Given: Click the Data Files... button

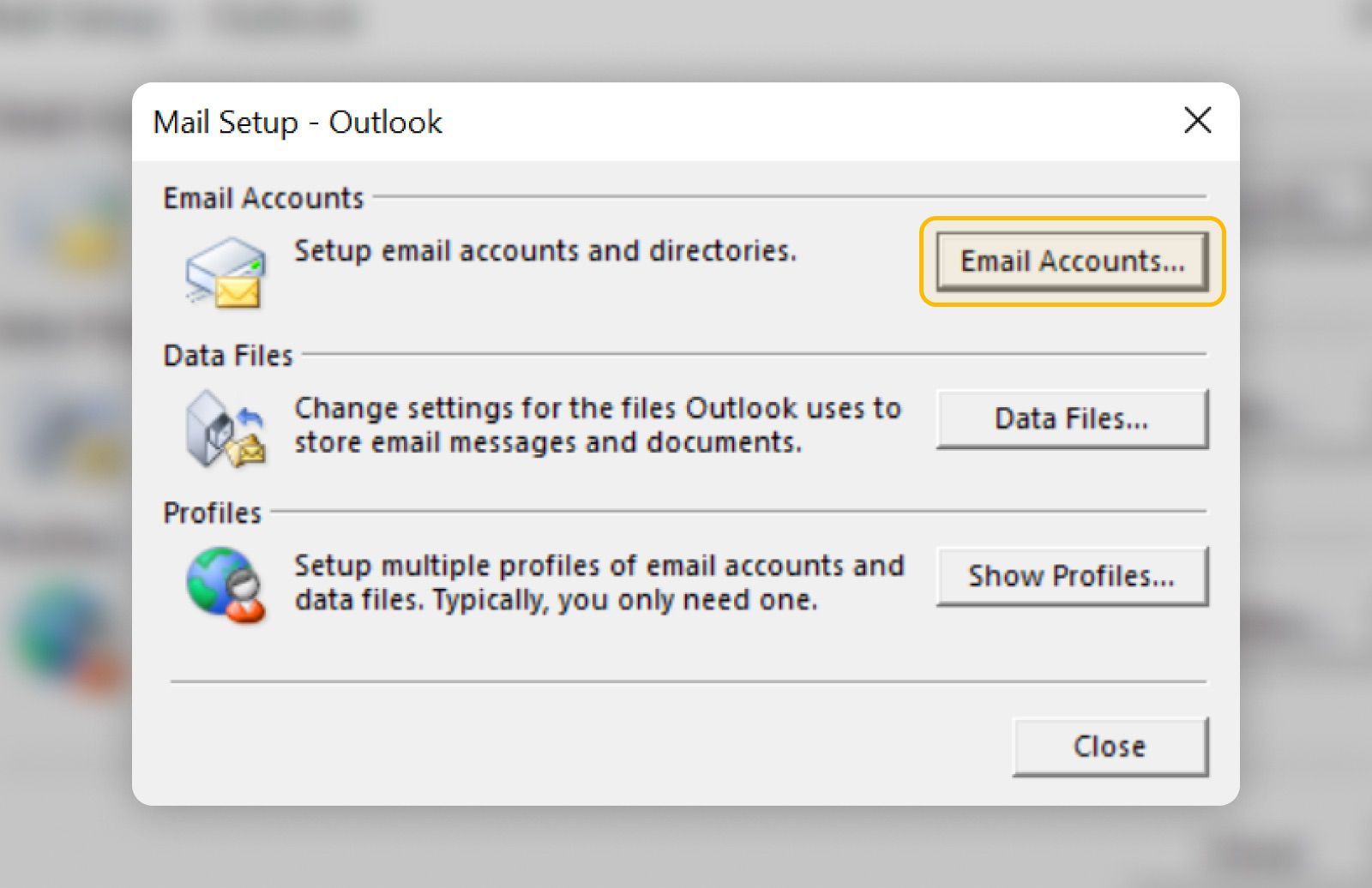Looking at the screenshot, I should pyautogui.click(x=1071, y=419).
